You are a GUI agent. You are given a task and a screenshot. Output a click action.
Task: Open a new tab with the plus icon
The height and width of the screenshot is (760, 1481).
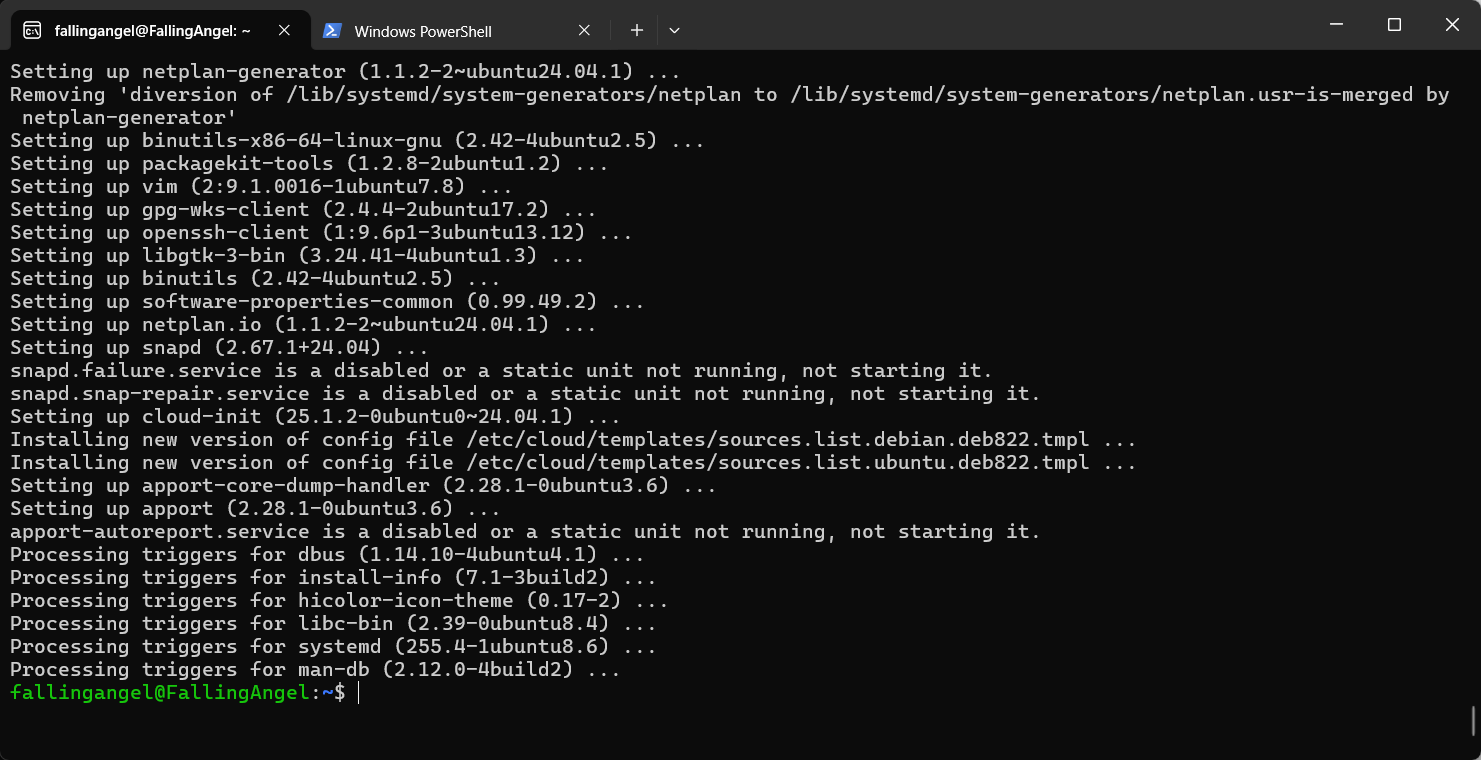(636, 30)
